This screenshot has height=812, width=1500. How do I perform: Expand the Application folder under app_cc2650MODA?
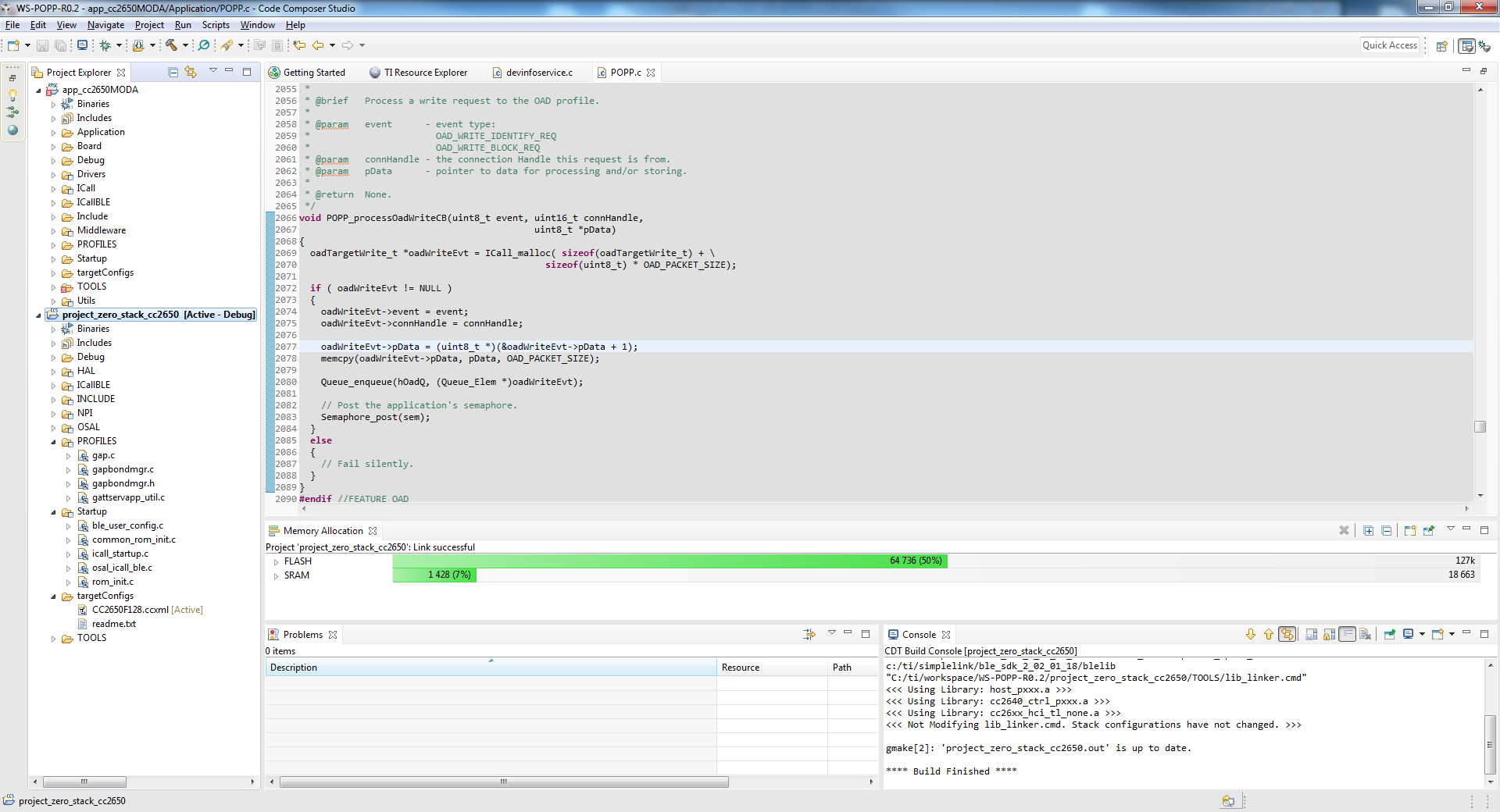[54, 133]
